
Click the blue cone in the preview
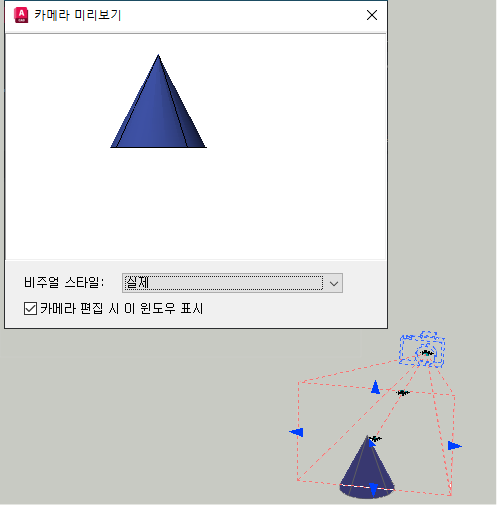(x=158, y=107)
